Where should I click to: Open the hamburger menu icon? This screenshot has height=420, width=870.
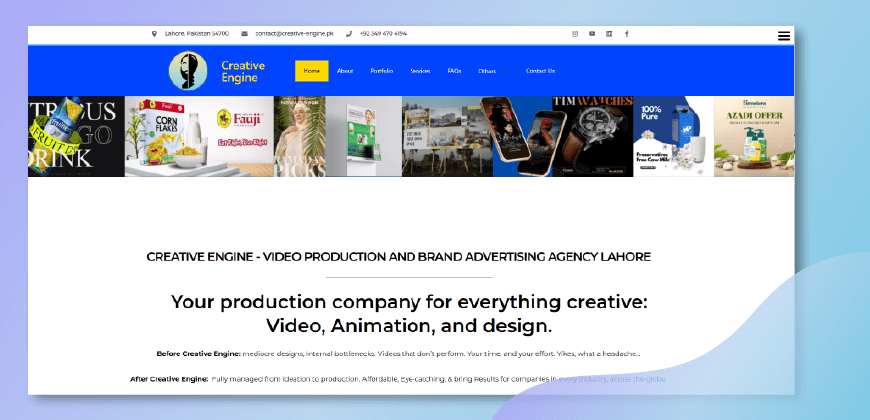tap(784, 36)
